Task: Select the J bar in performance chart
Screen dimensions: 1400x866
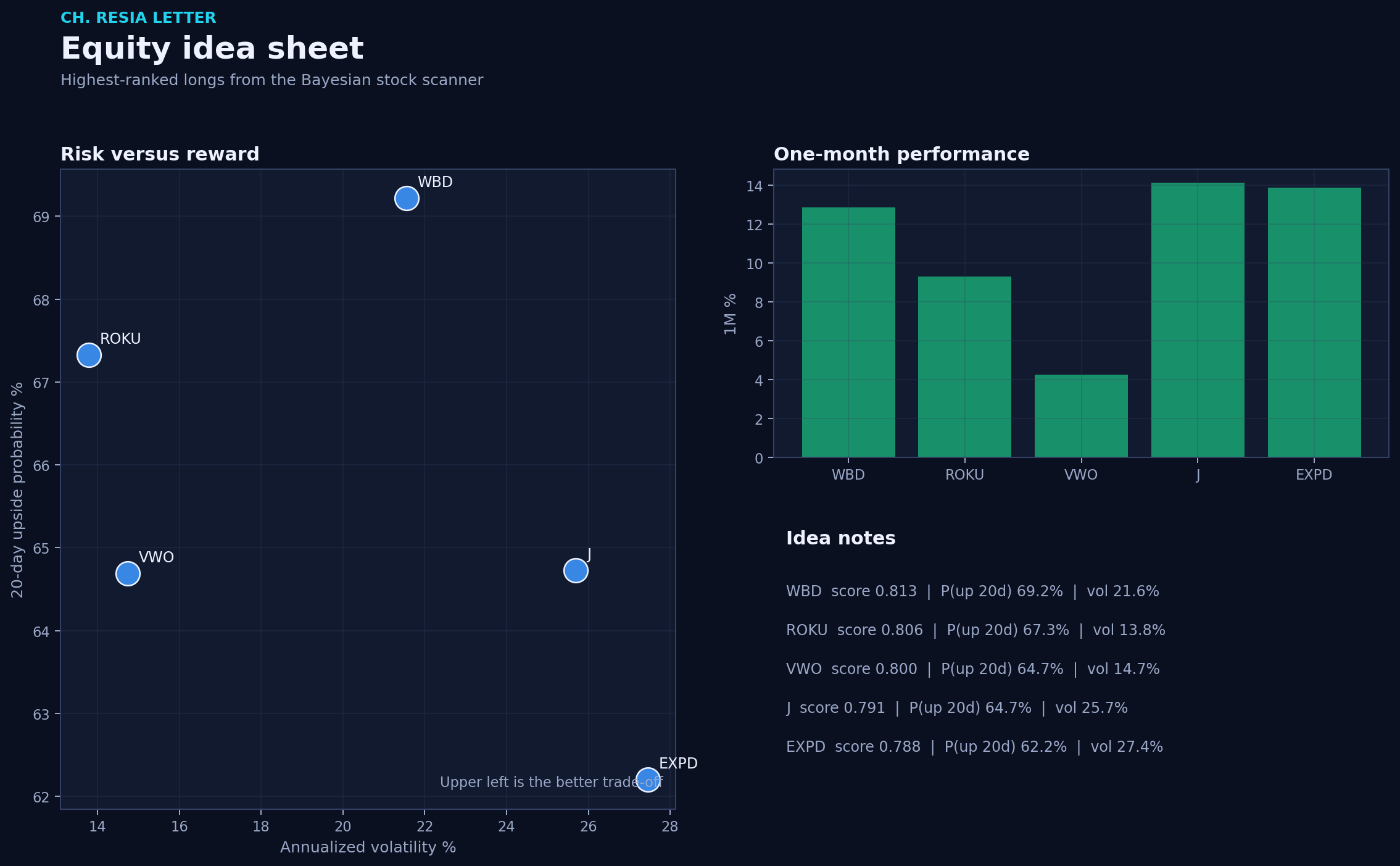Action: click(1198, 320)
